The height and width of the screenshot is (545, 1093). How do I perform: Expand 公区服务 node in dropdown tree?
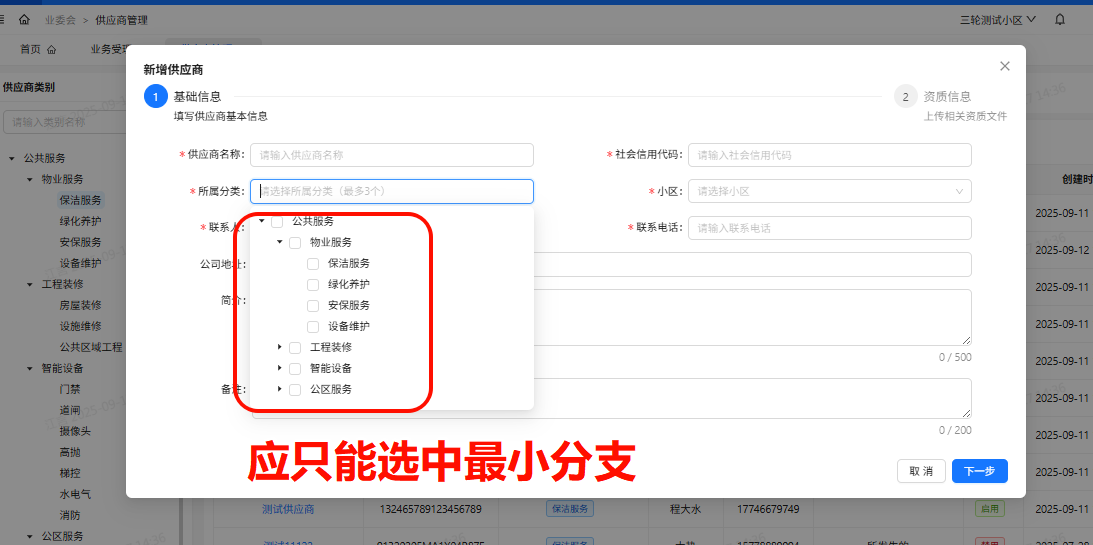click(x=280, y=389)
